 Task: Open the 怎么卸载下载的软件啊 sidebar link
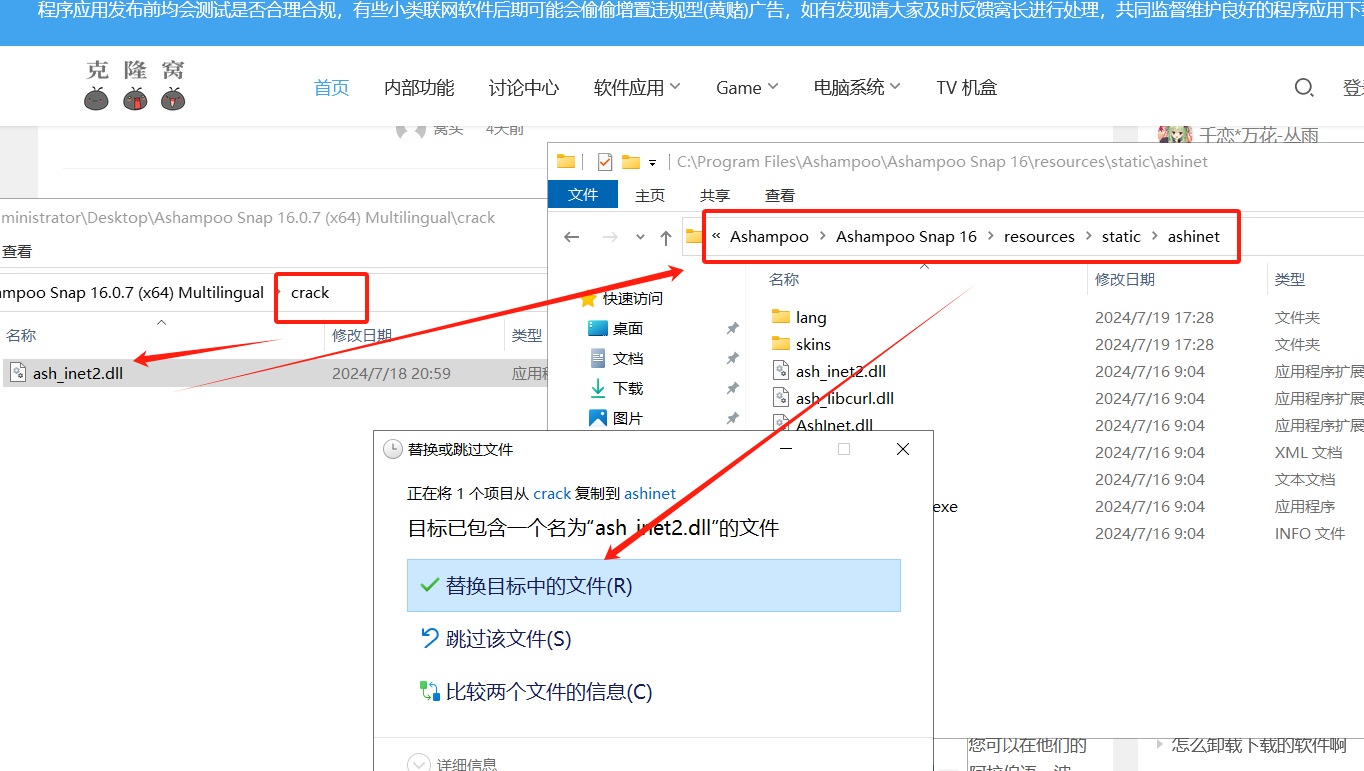coord(1258,745)
